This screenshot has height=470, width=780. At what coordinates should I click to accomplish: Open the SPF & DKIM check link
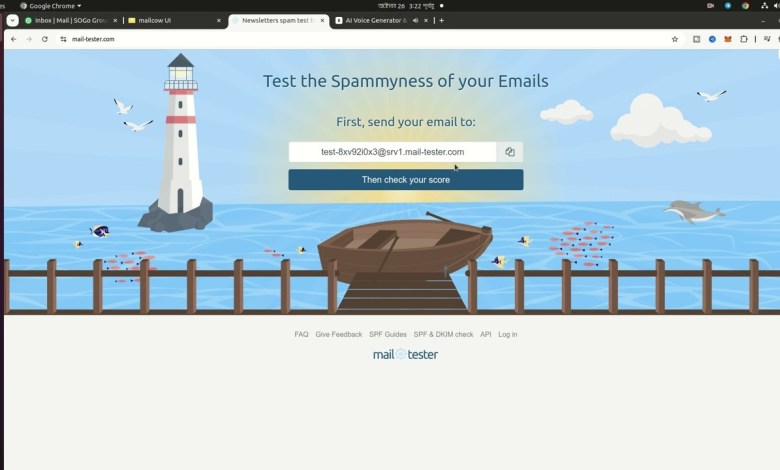pyautogui.click(x=443, y=334)
